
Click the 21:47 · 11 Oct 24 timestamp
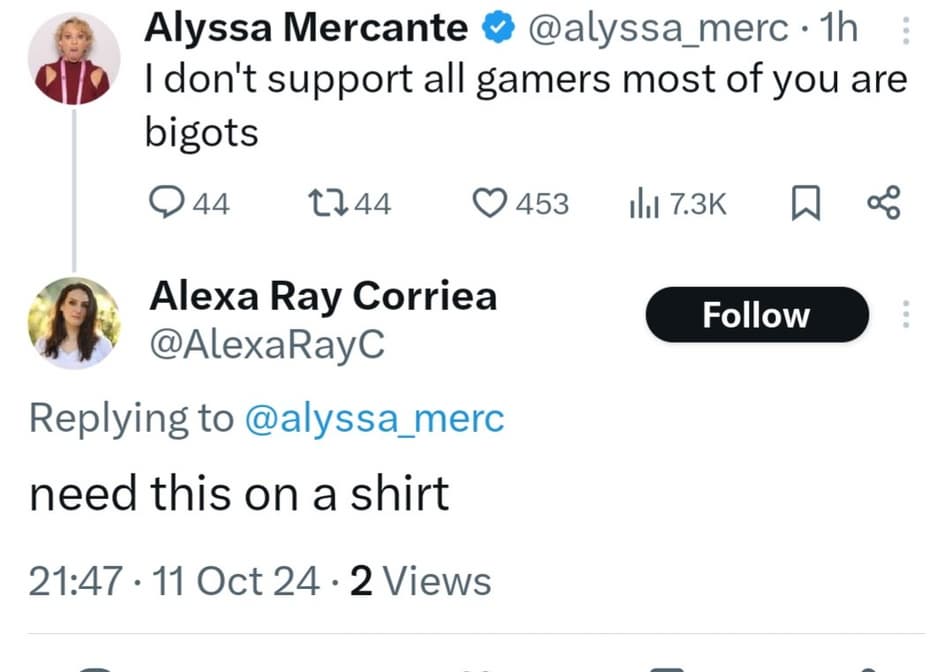tap(175, 581)
